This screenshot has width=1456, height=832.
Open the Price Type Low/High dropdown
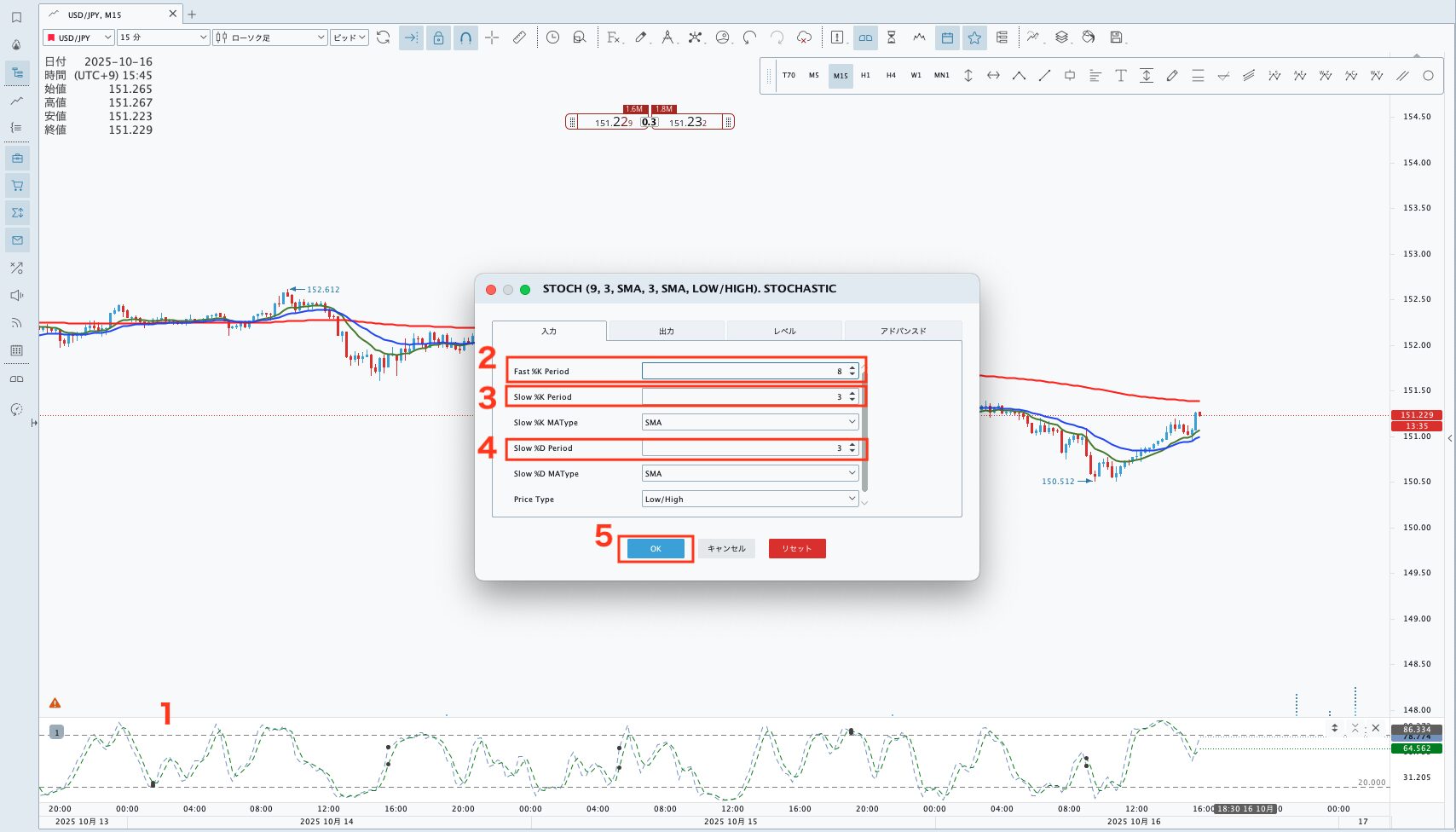click(x=749, y=500)
